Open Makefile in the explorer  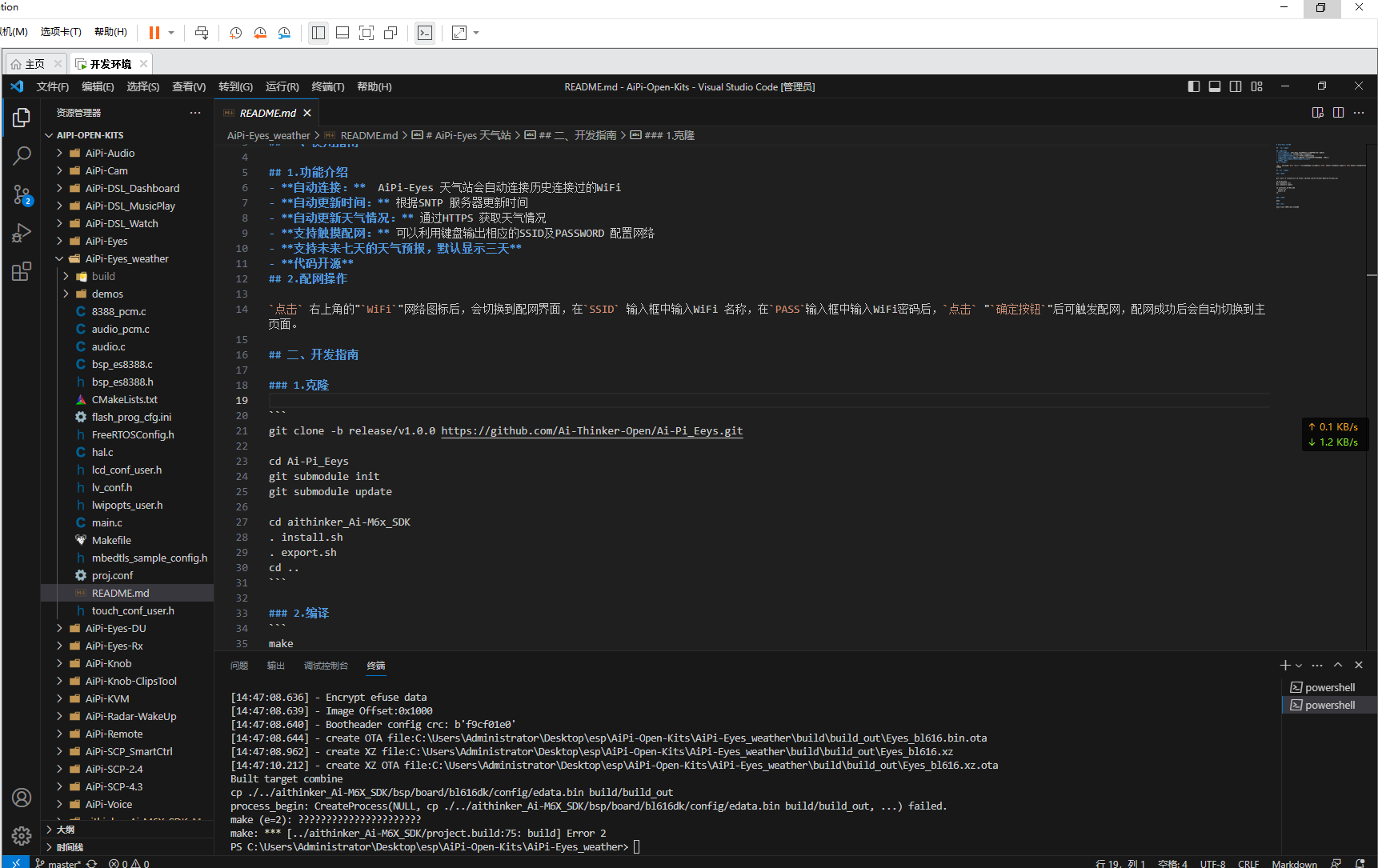[111, 540]
